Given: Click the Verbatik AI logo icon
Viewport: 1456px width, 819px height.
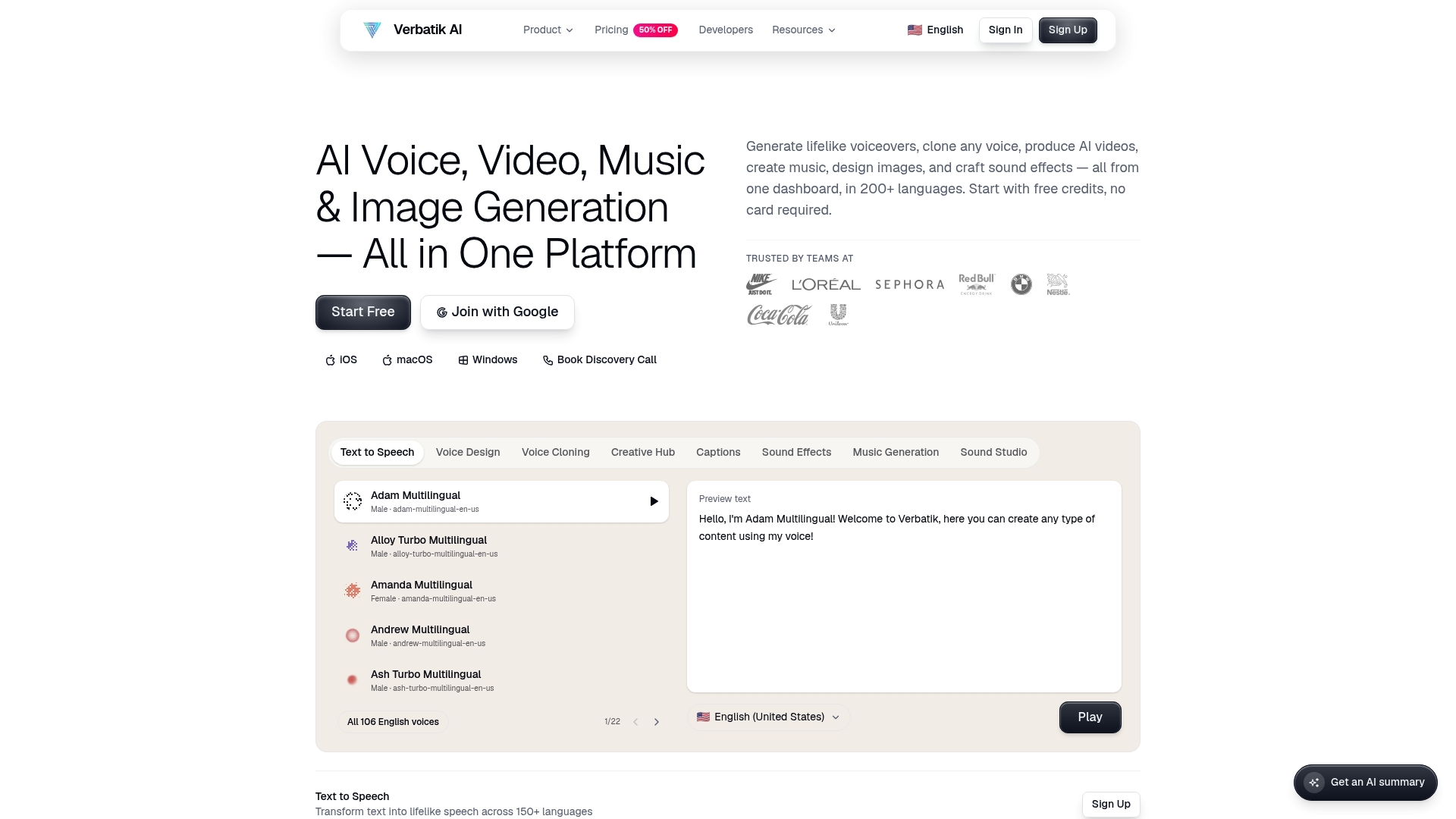Looking at the screenshot, I should point(372,30).
